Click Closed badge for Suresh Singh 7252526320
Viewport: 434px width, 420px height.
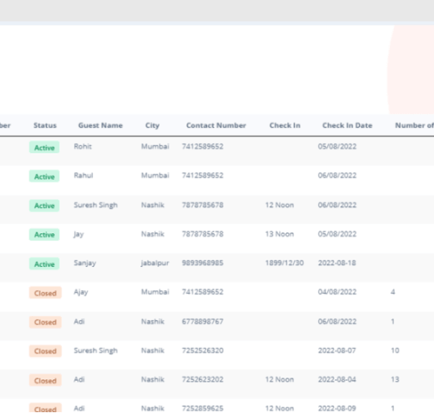pyautogui.click(x=45, y=351)
